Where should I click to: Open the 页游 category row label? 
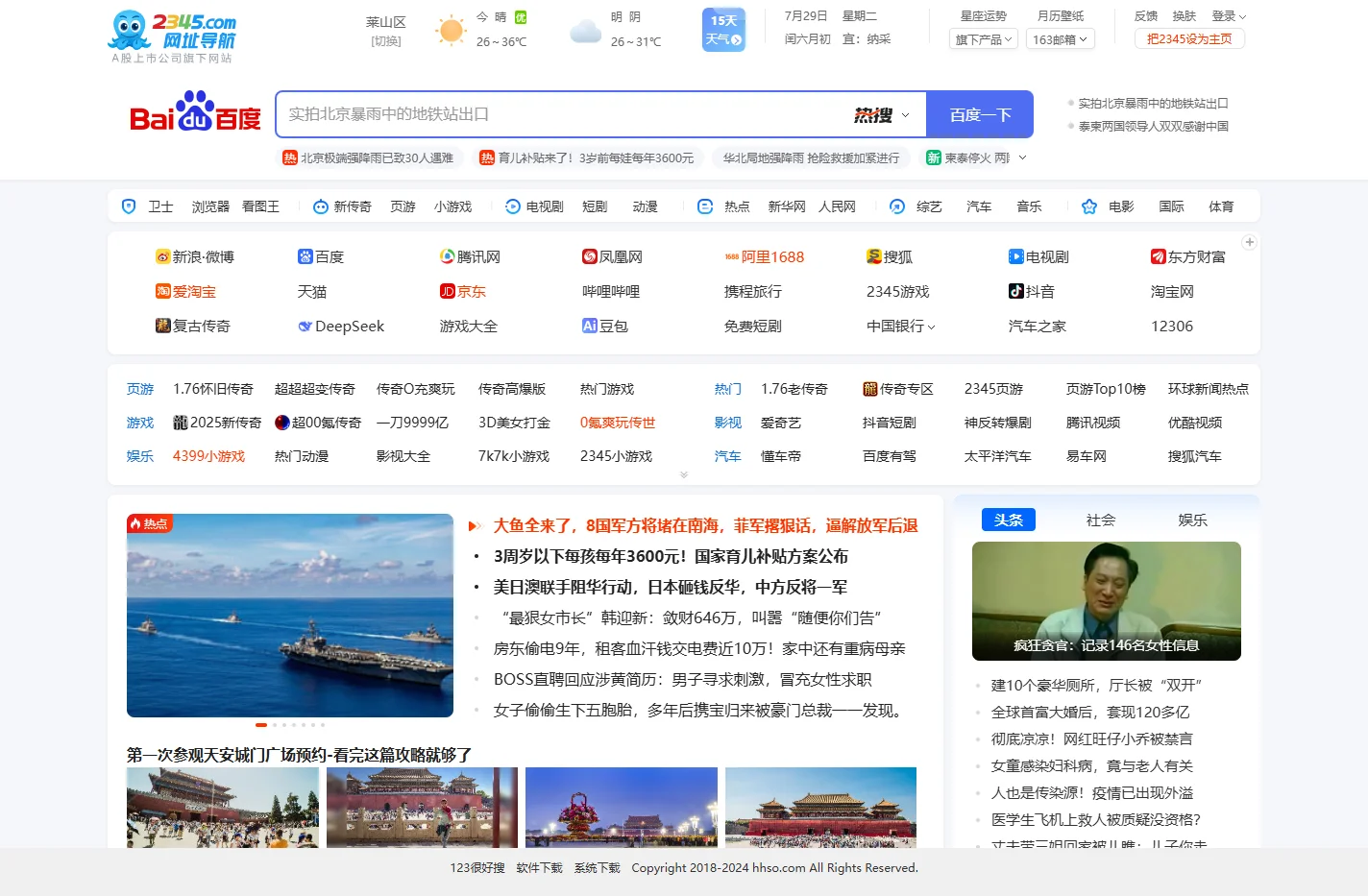pos(140,389)
